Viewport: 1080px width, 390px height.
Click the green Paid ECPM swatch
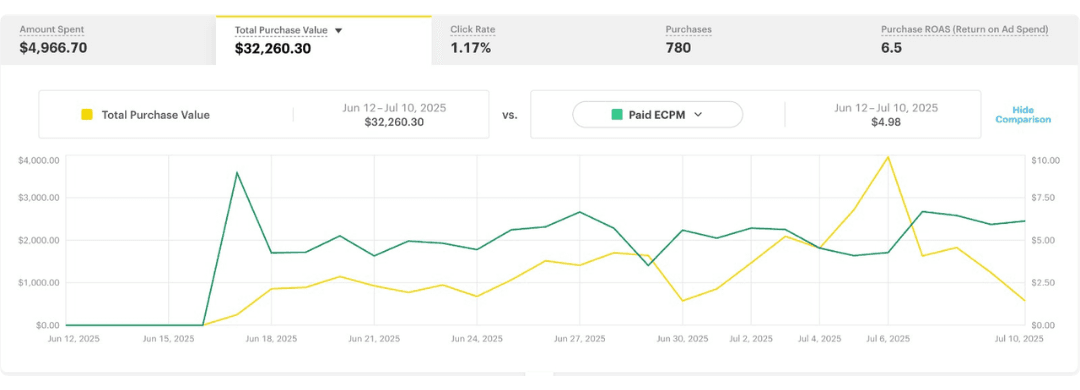617,114
